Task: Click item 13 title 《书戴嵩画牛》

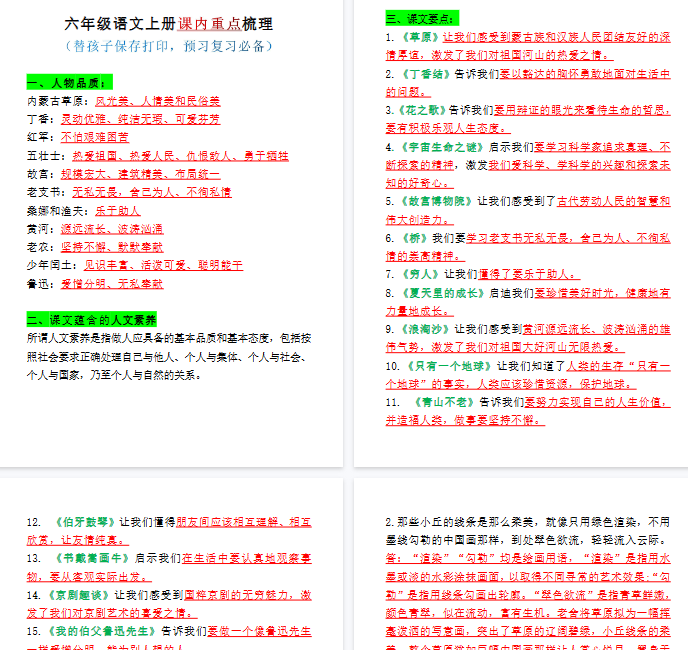Action: click(92, 558)
